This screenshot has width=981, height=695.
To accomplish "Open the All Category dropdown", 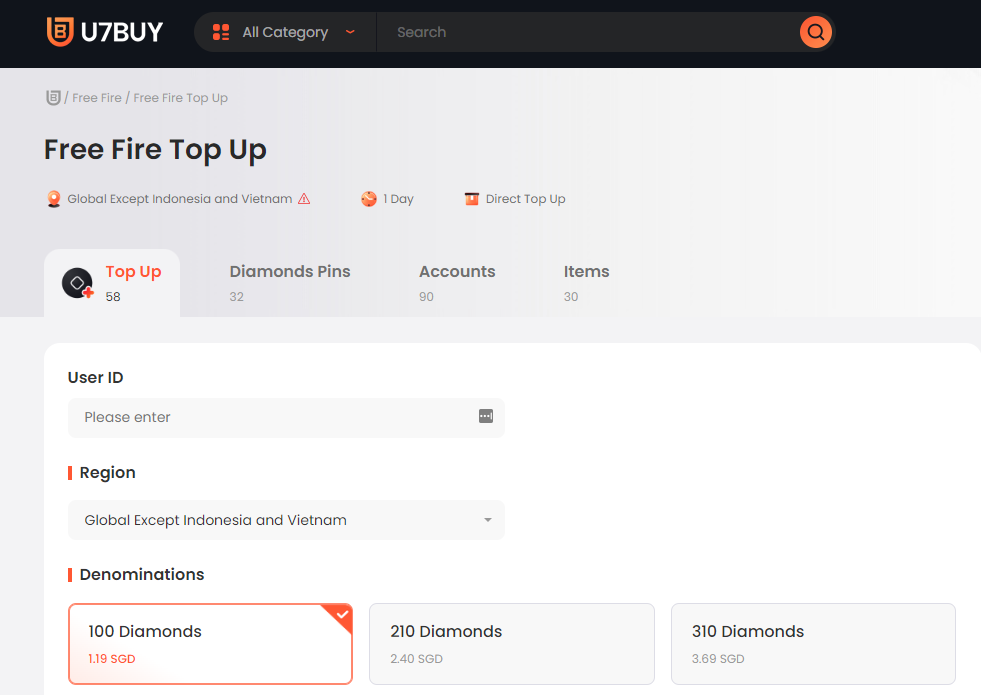I will pos(285,32).
